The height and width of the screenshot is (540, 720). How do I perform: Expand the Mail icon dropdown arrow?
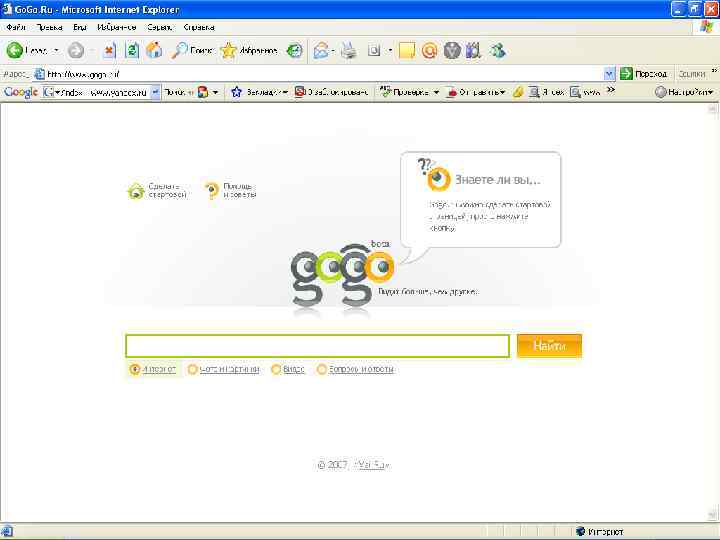point(333,51)
